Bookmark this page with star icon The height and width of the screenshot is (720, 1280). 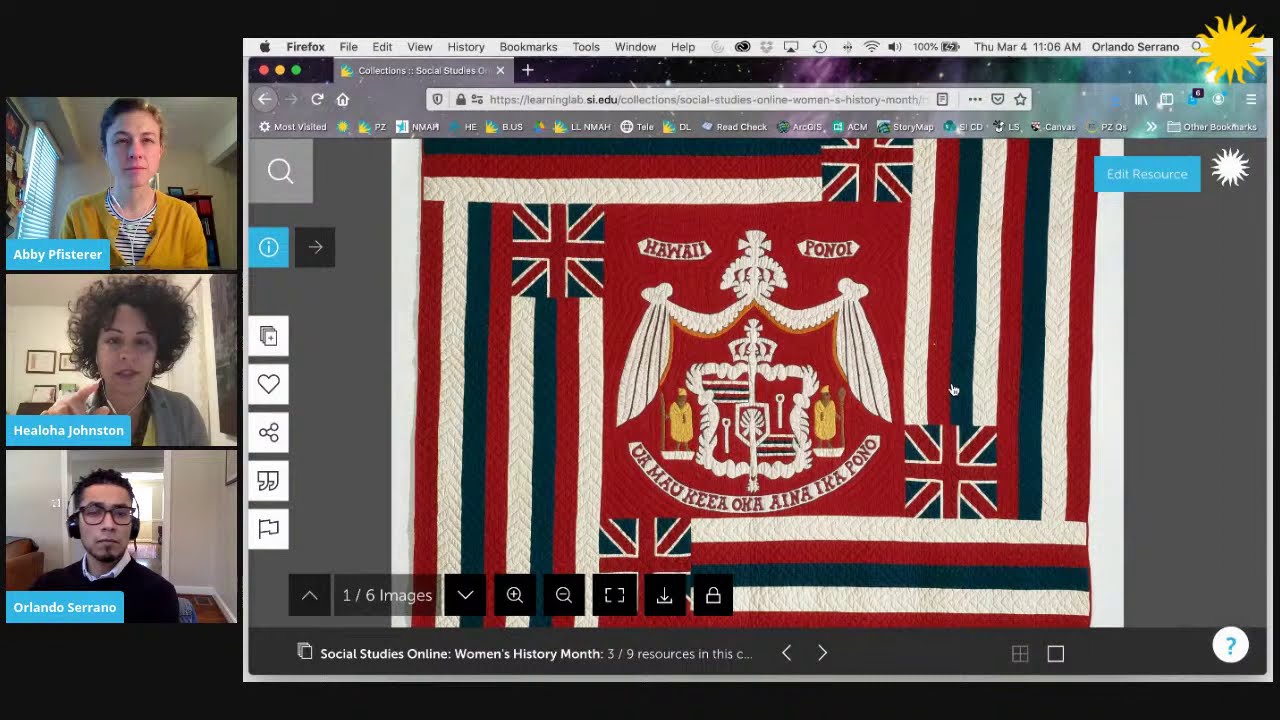pyautogui.click(x=1020, y=100)
